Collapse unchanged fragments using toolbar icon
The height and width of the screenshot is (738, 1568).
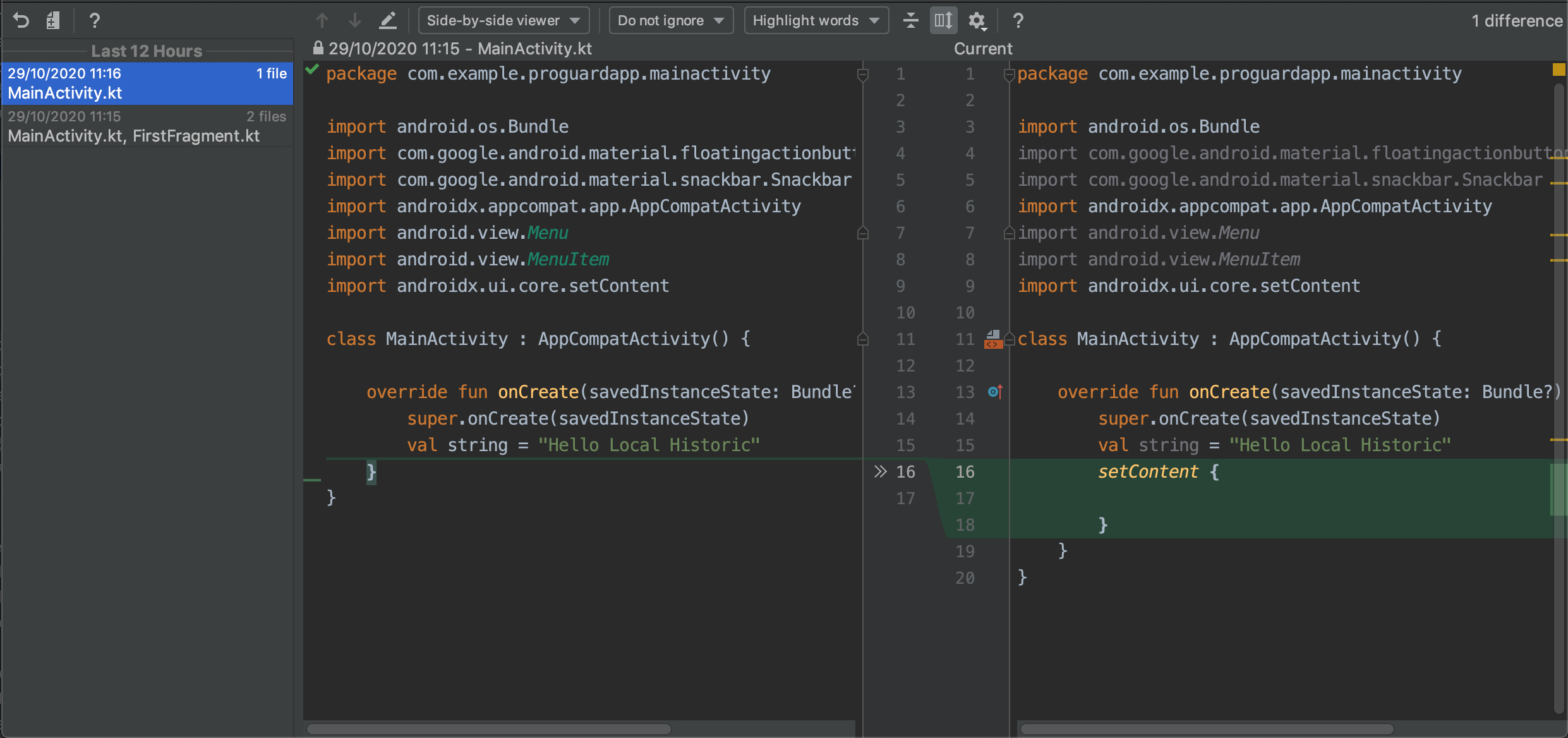[x=910, y=20]
